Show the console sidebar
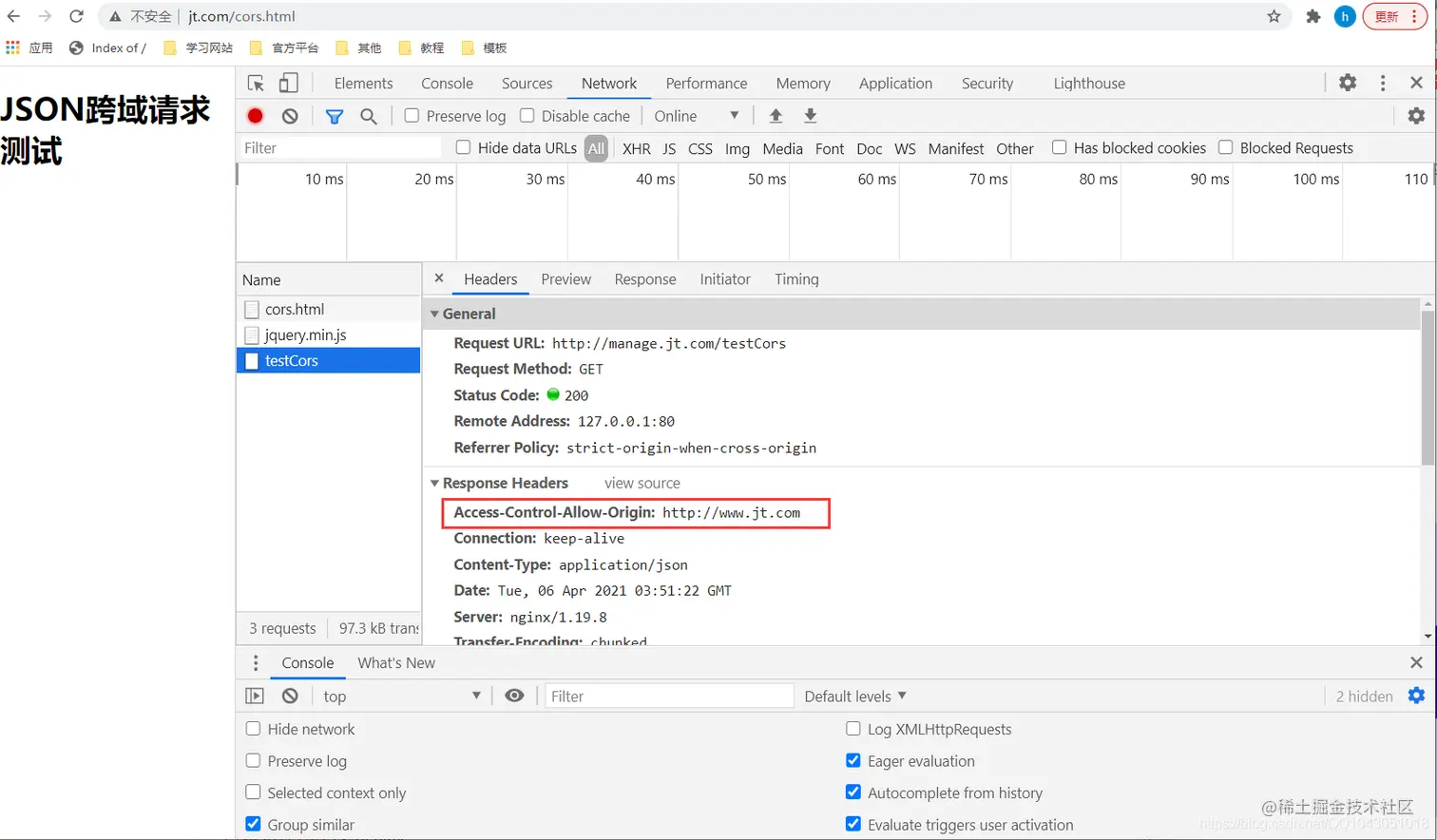 tap(255, 696)
